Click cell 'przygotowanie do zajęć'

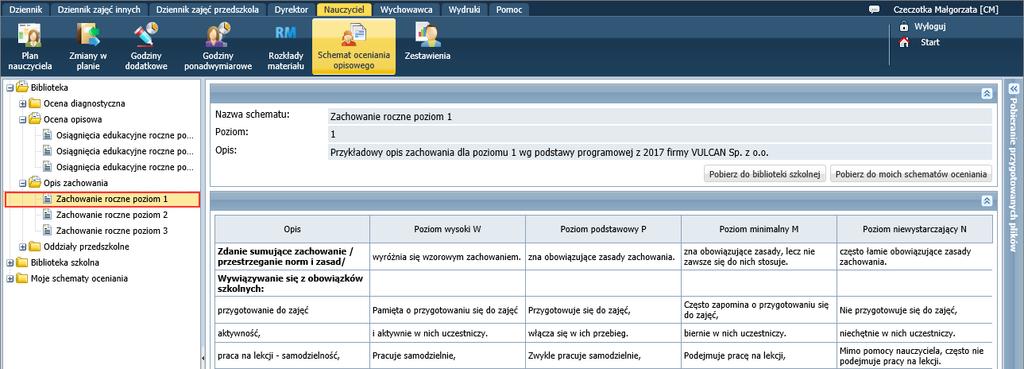click(x=293, y=310)
